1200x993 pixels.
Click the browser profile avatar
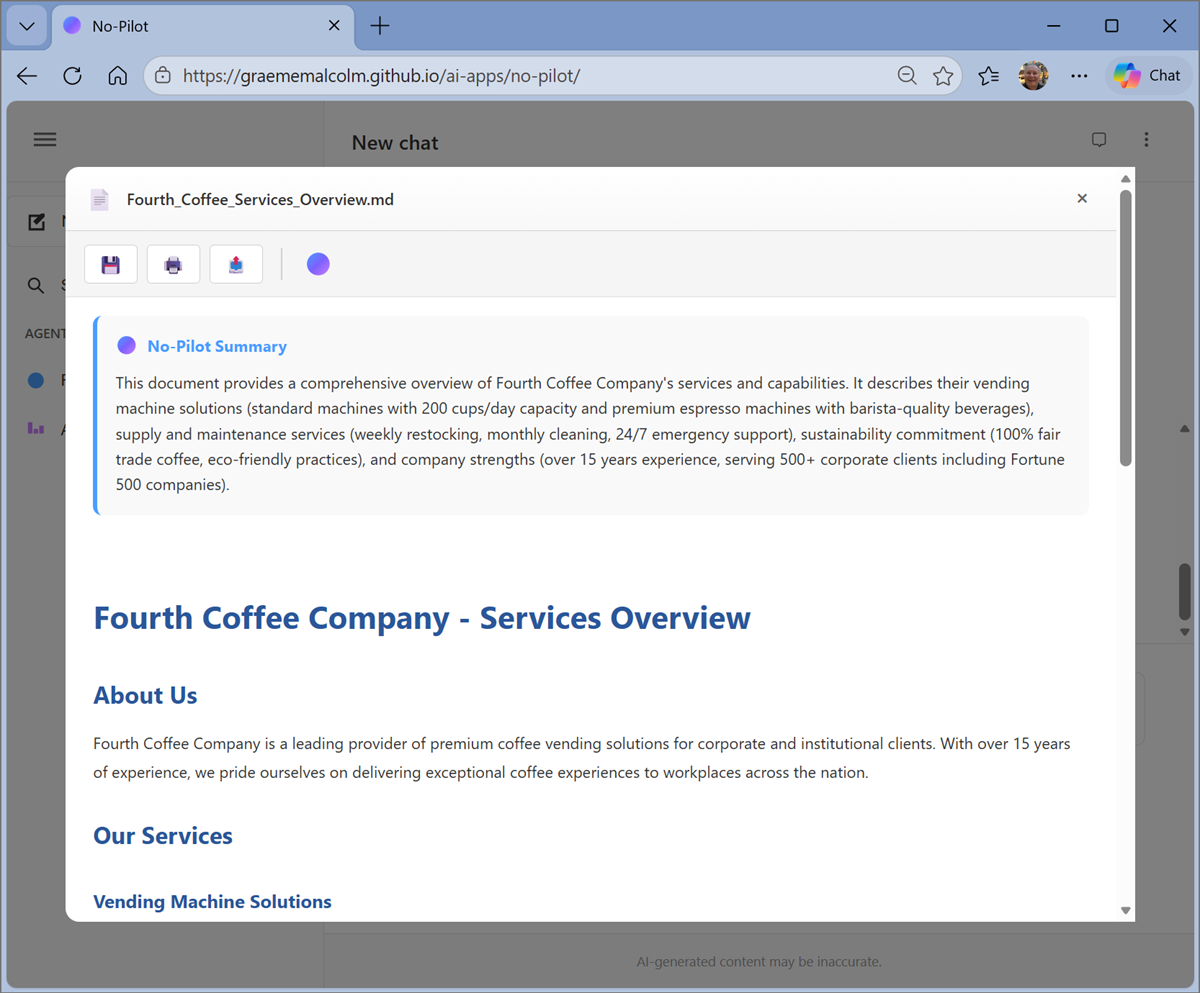tap(1034, 76)
